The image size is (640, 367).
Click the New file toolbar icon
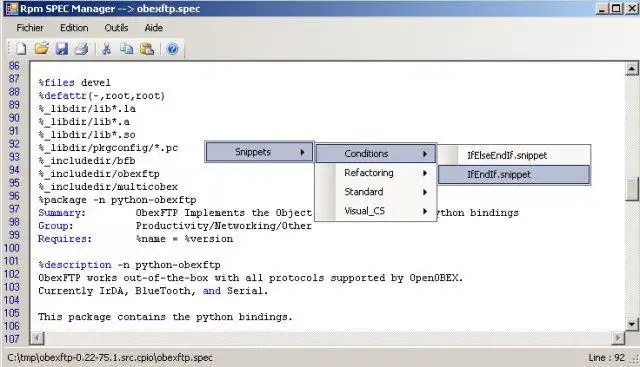click(x=21, y=49)
